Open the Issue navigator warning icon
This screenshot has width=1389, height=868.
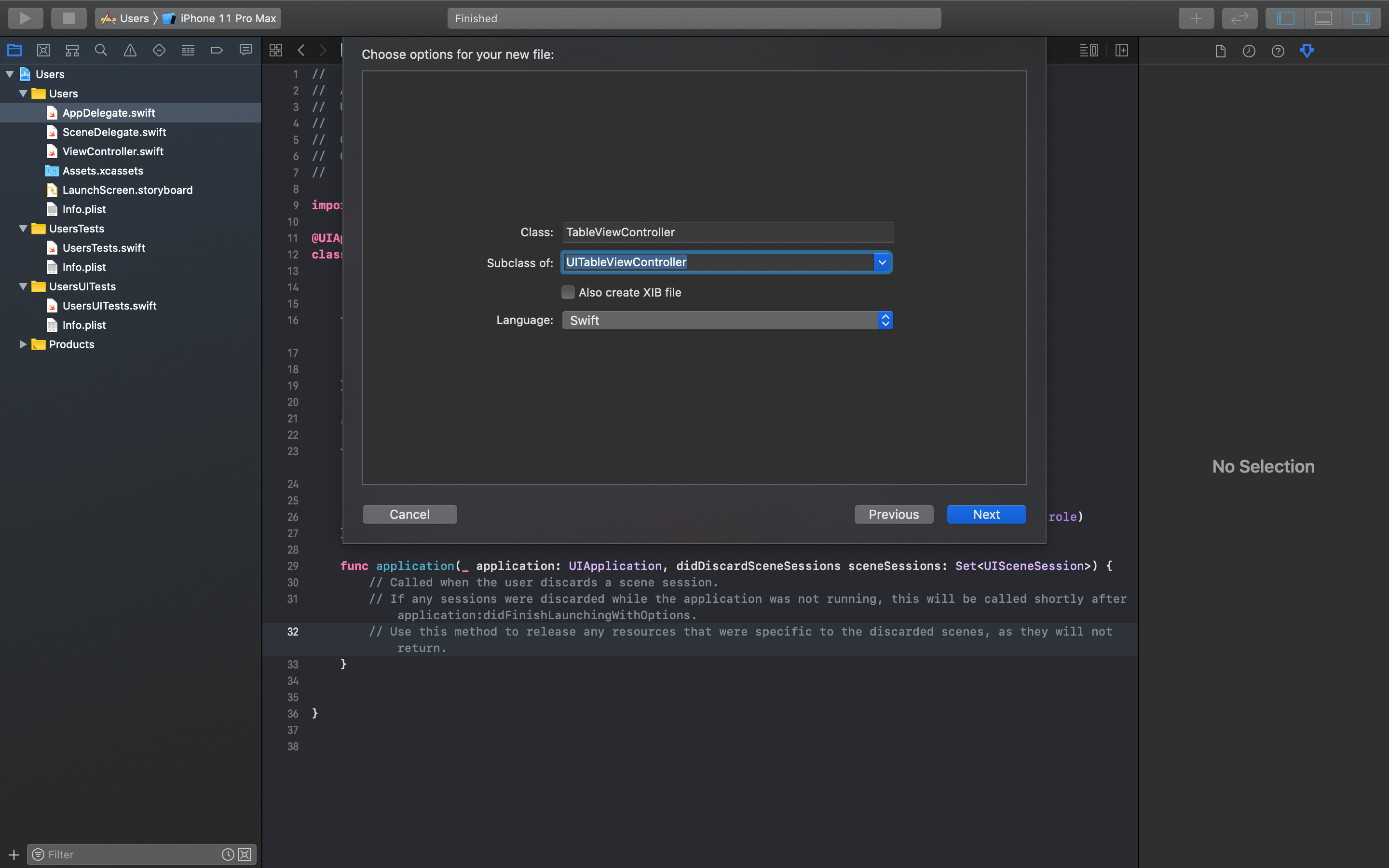[130, 51]
